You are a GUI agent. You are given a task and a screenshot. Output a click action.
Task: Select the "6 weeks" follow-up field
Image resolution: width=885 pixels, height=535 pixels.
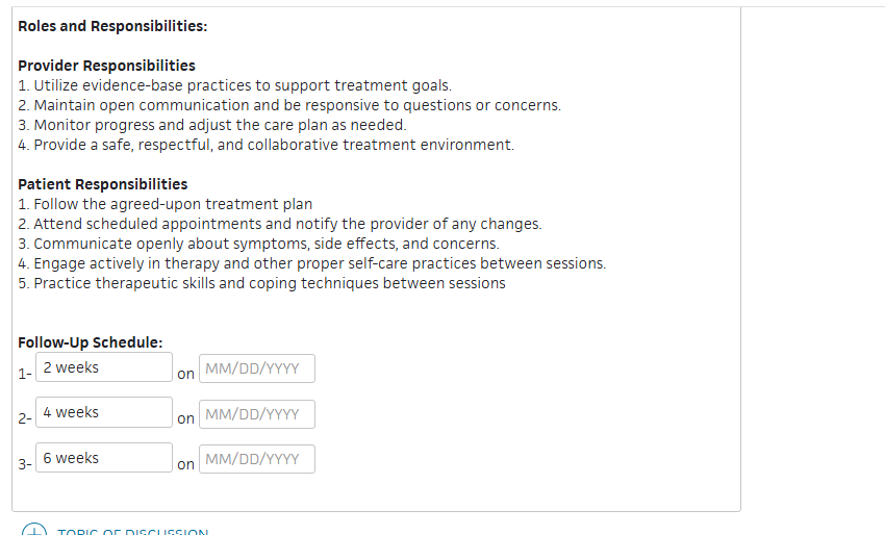click(x=104, y=458)
